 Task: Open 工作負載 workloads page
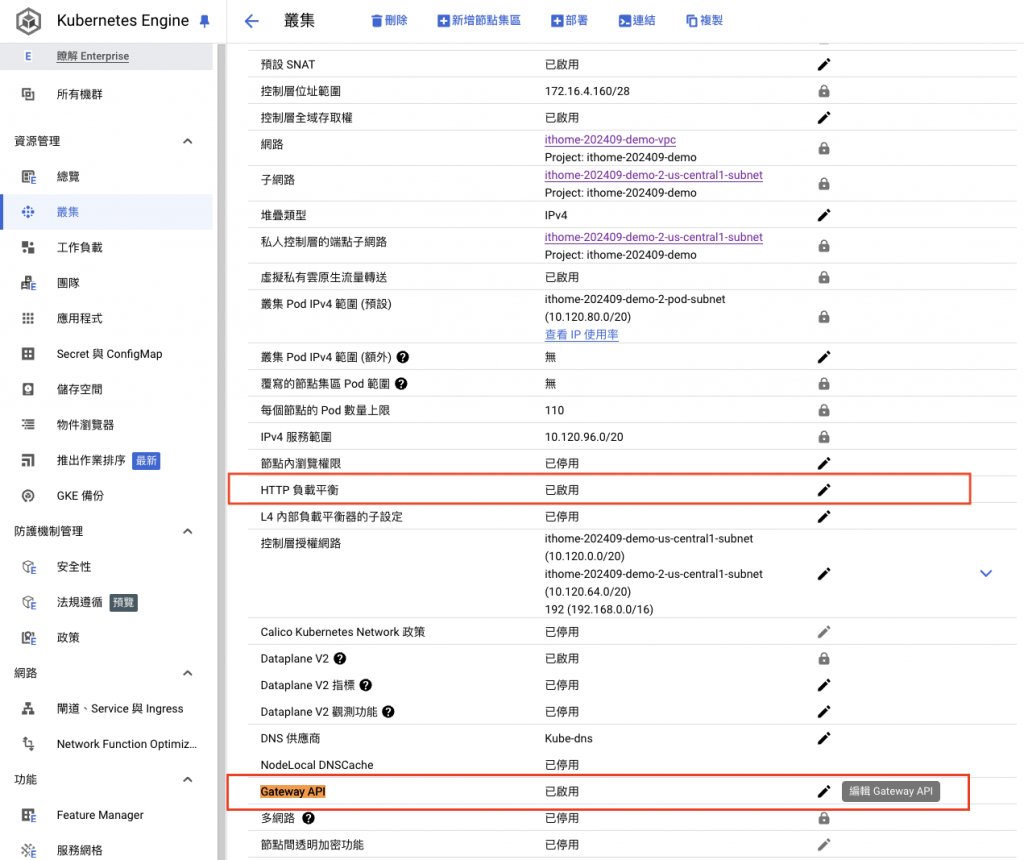coord(80,247)
